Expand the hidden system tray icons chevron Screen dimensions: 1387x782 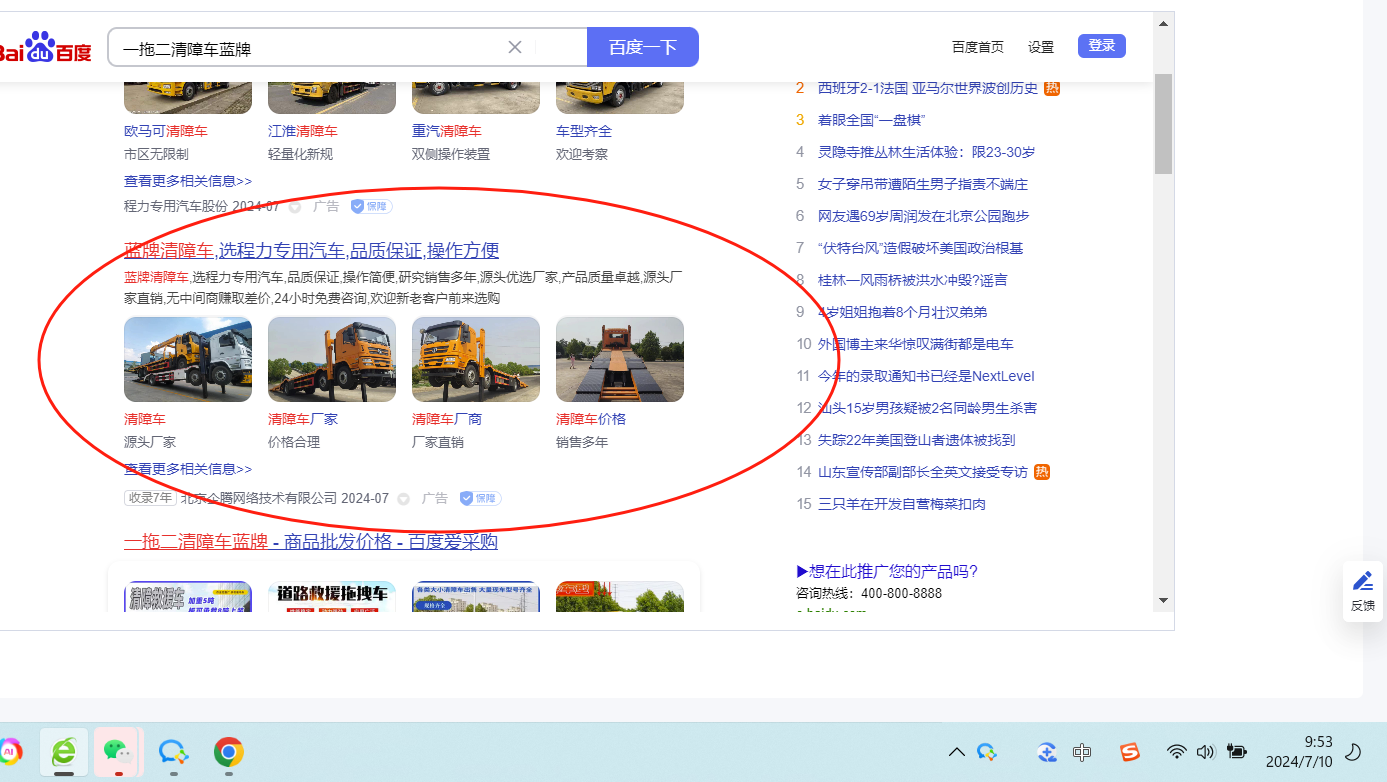[957, 752]
